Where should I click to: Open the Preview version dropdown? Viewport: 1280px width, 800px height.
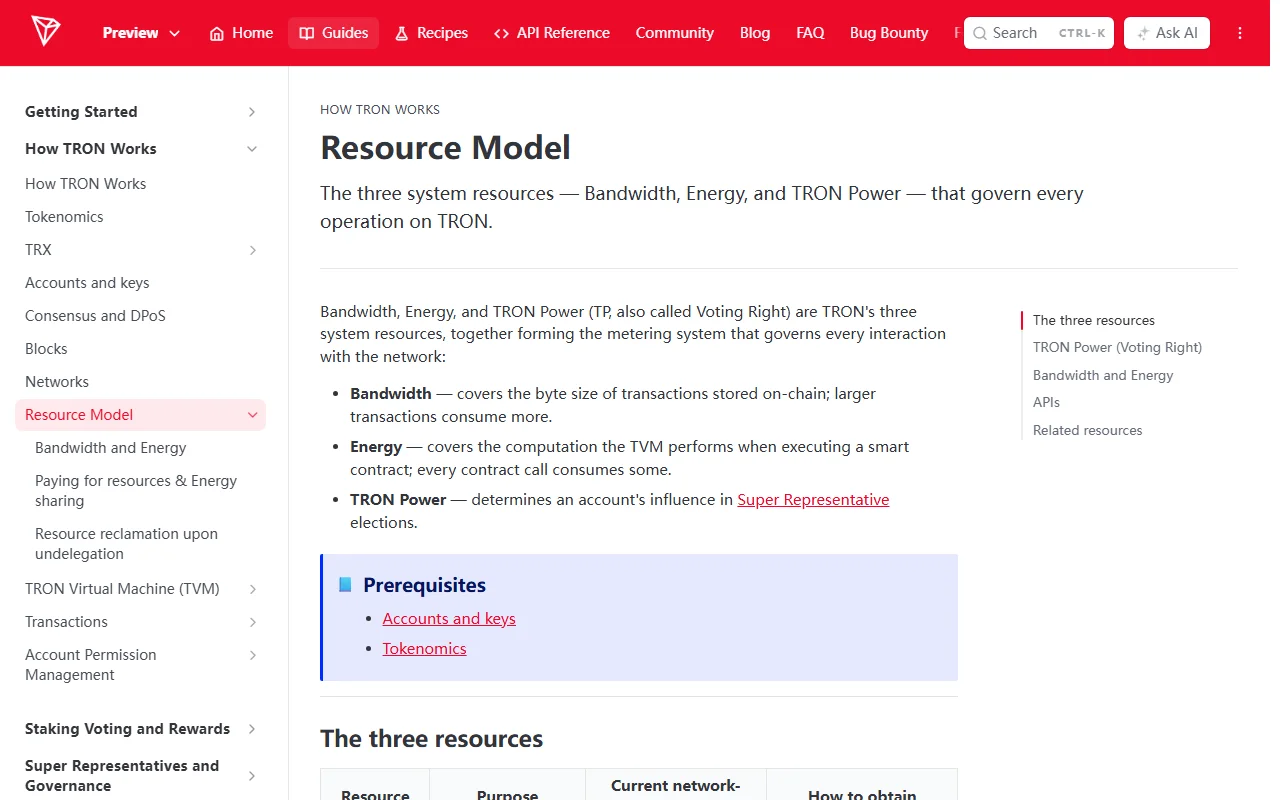click(x=141, y=33)
